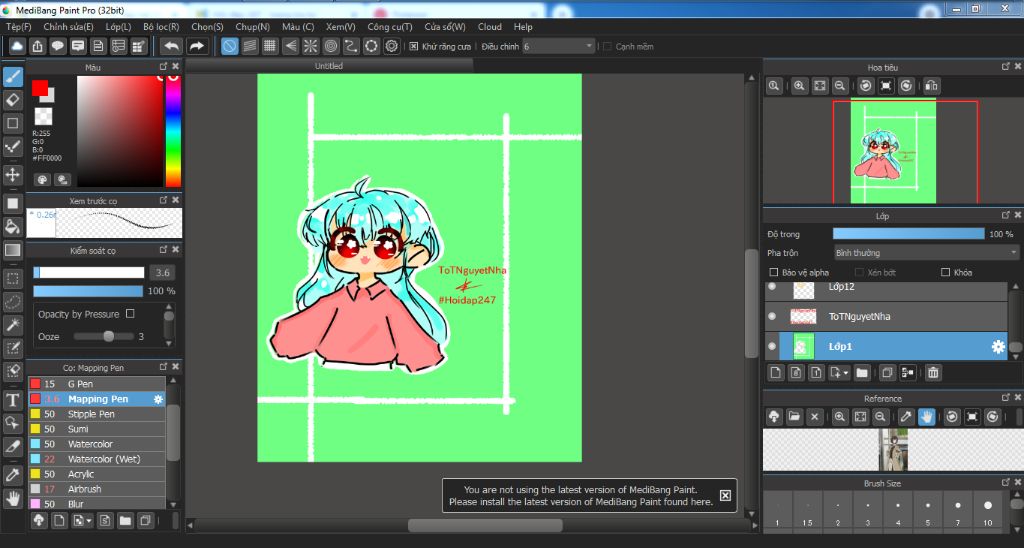The height and width of the screenshot is (548, 1024).
Task: Enable the crisscross grid snap guide
Action: pos(270,46)
